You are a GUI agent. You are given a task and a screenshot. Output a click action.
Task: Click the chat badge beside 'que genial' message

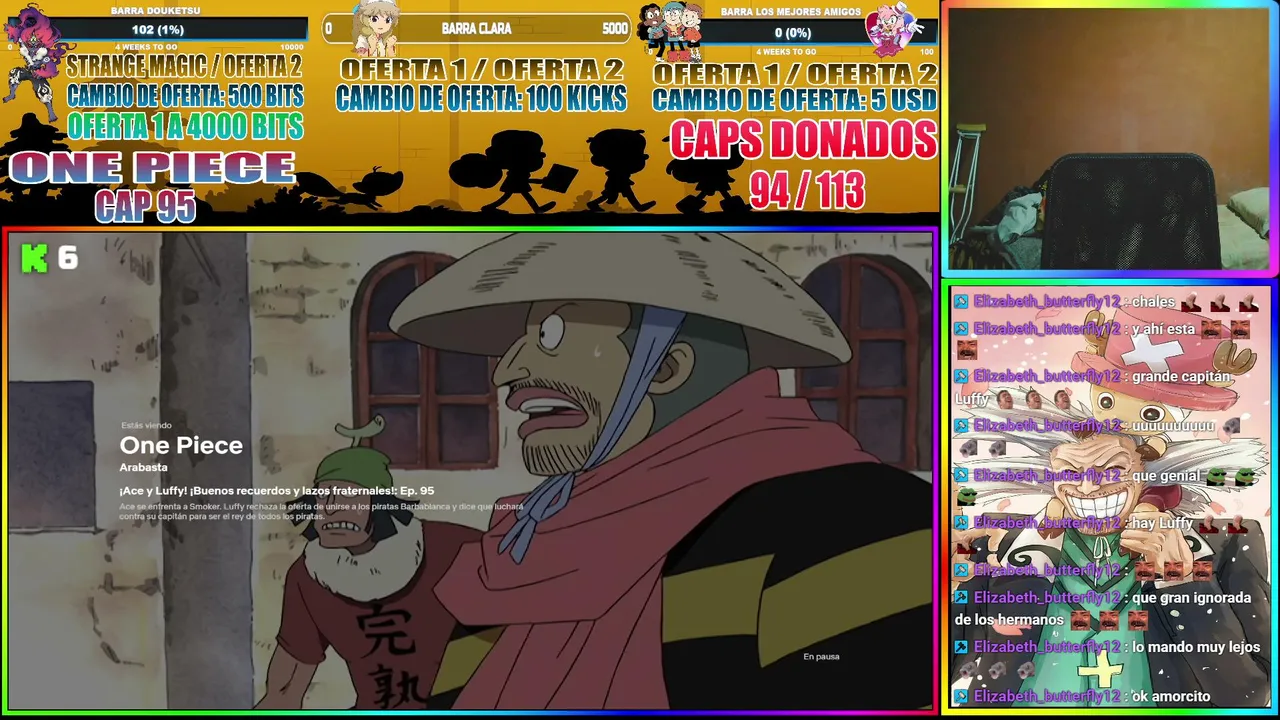click(961, 476)
